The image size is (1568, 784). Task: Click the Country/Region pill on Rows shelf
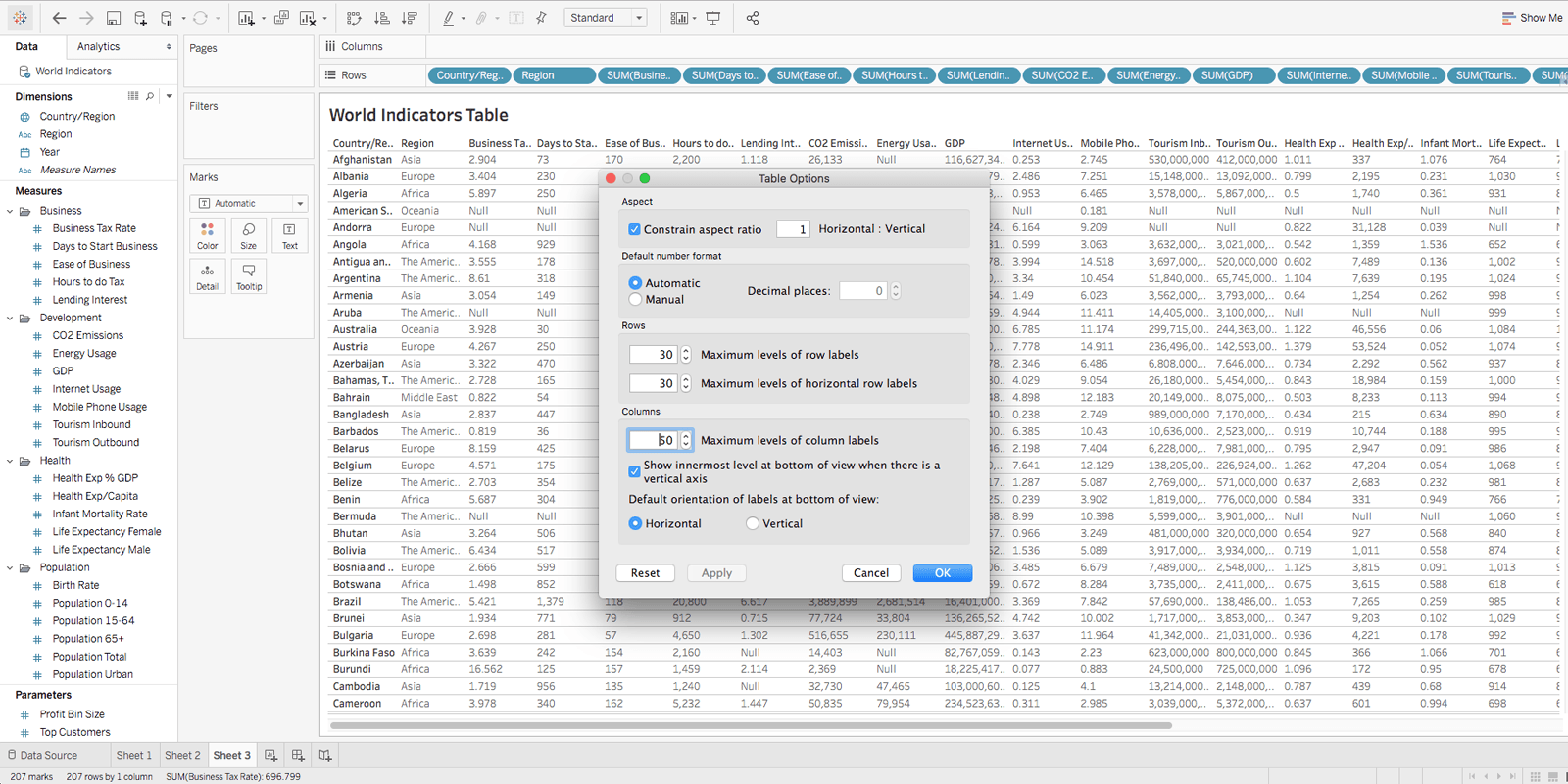pos(468,75)
